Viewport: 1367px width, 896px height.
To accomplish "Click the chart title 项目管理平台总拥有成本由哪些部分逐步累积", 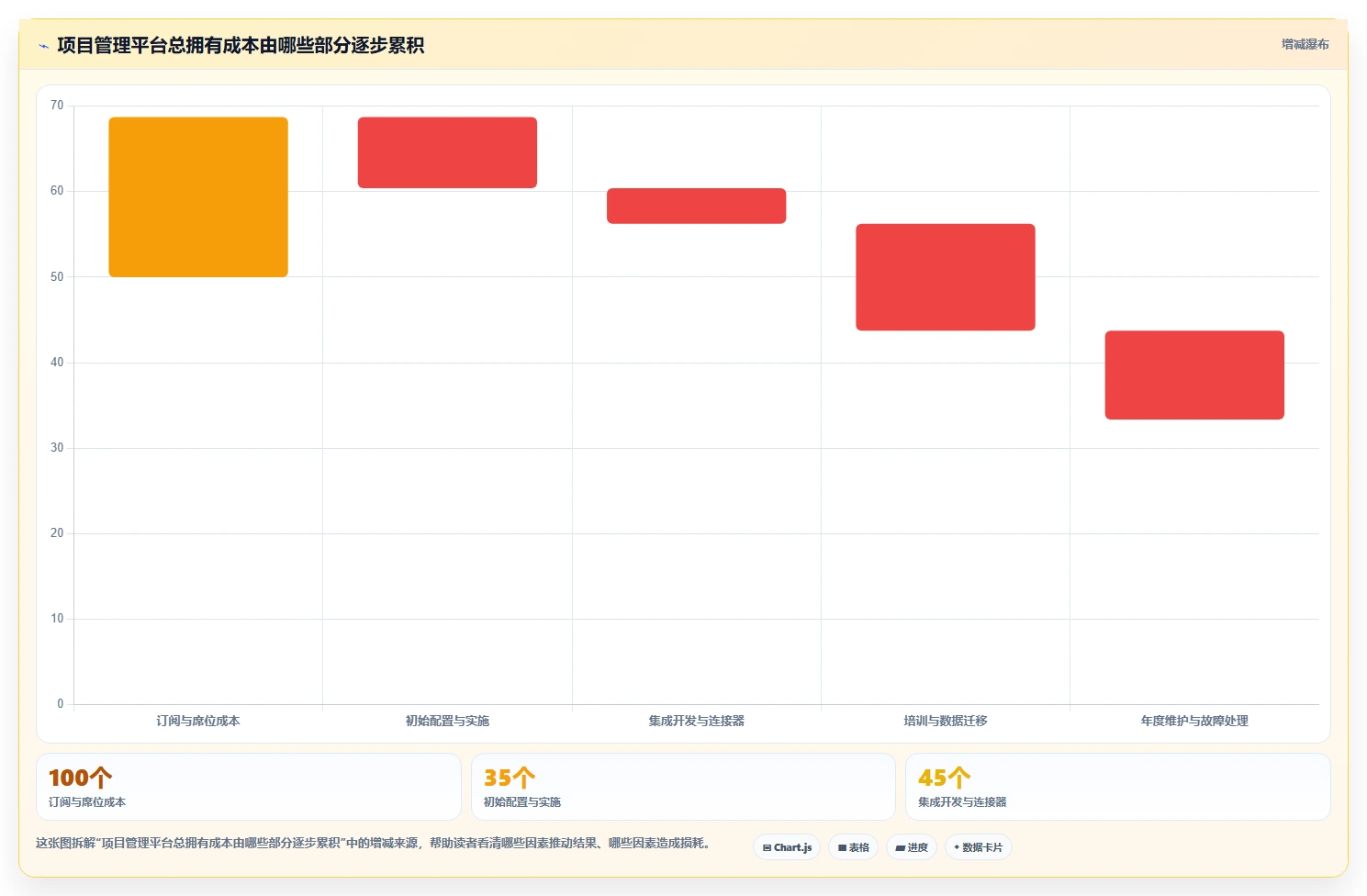I will [241, 45].
